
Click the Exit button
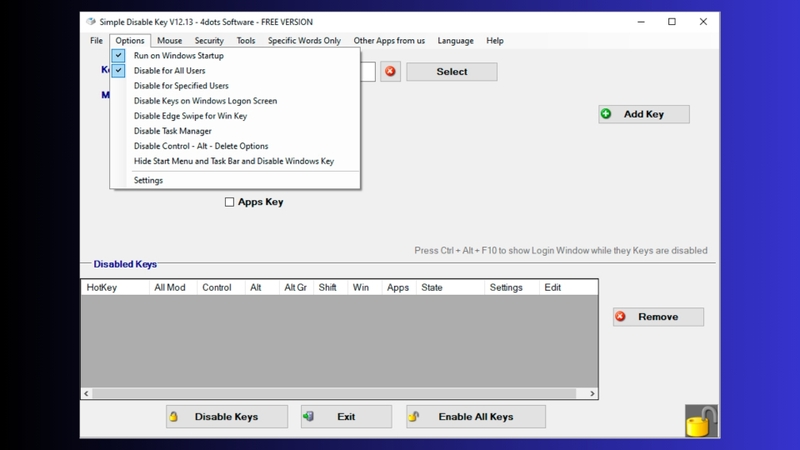[346, 417]
